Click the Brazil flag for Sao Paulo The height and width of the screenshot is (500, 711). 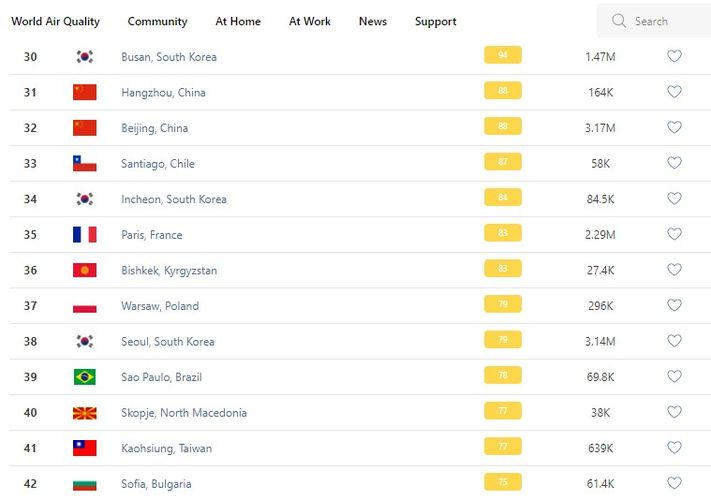tap(85, 377)
